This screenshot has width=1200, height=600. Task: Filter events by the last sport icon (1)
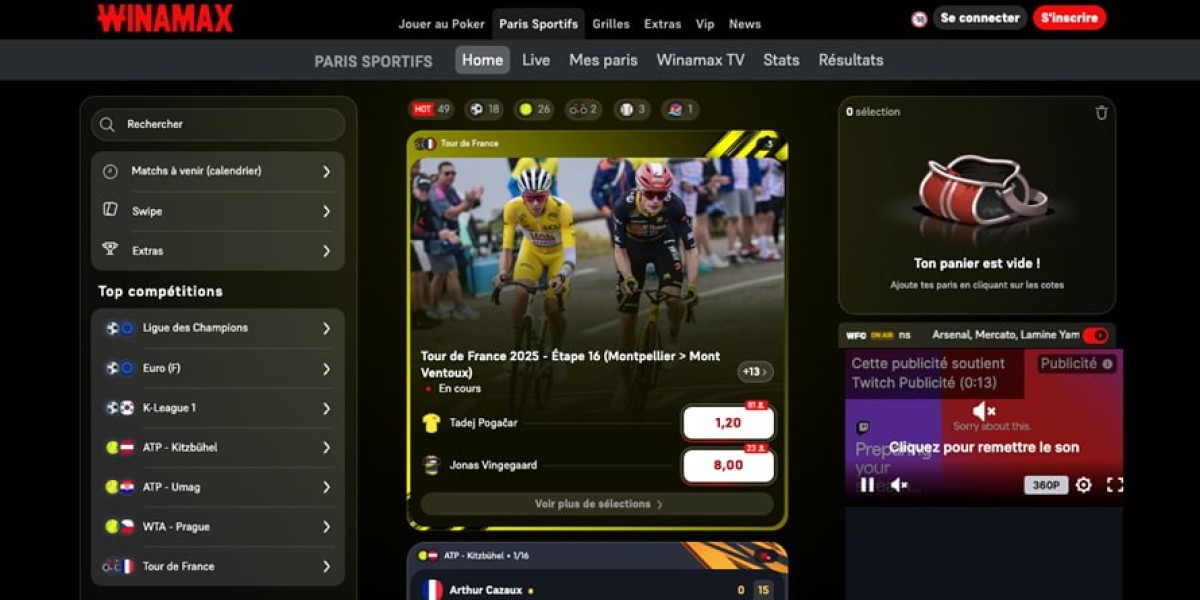point(681,109)
